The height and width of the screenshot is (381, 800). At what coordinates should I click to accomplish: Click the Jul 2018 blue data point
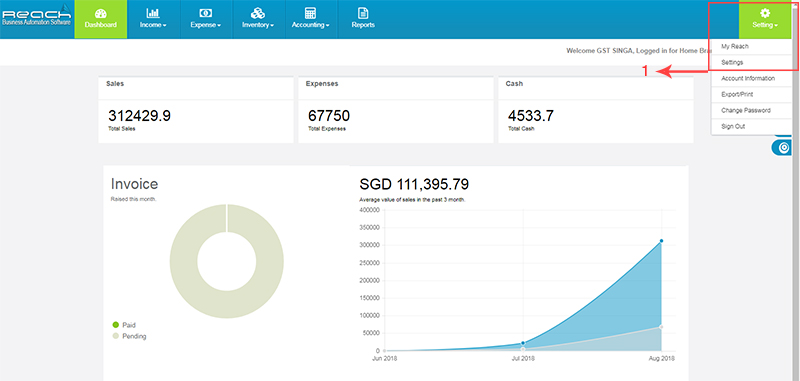pyautogui.click(x=523, y=343)
